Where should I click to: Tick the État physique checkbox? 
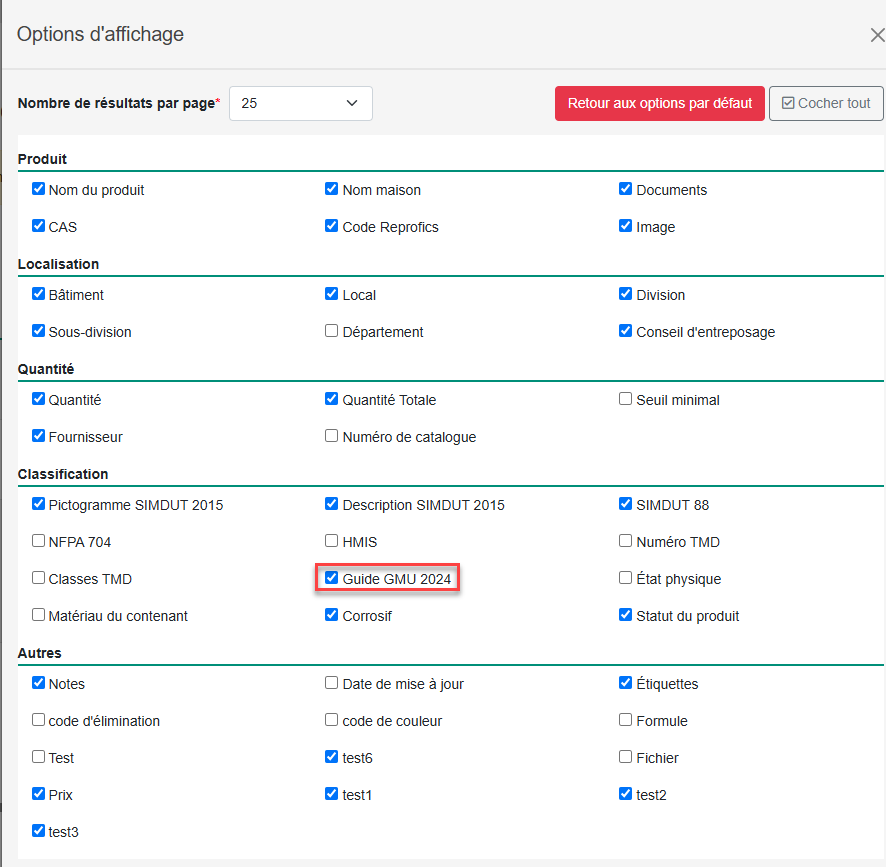(x=626, y=578)
